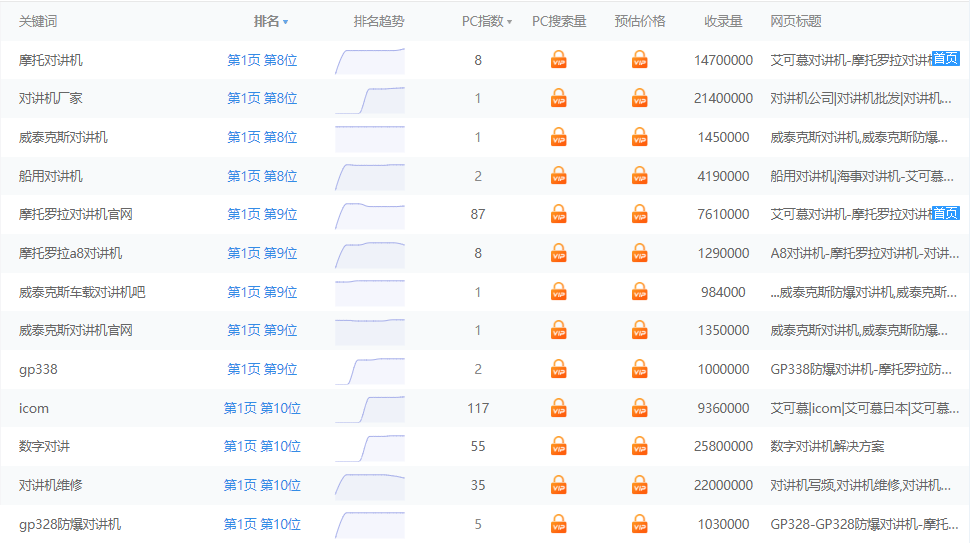This screenshot has height=543, width=970.
Task: Click 预估价格 VIP lock for icom row
Action: point(639,408)
